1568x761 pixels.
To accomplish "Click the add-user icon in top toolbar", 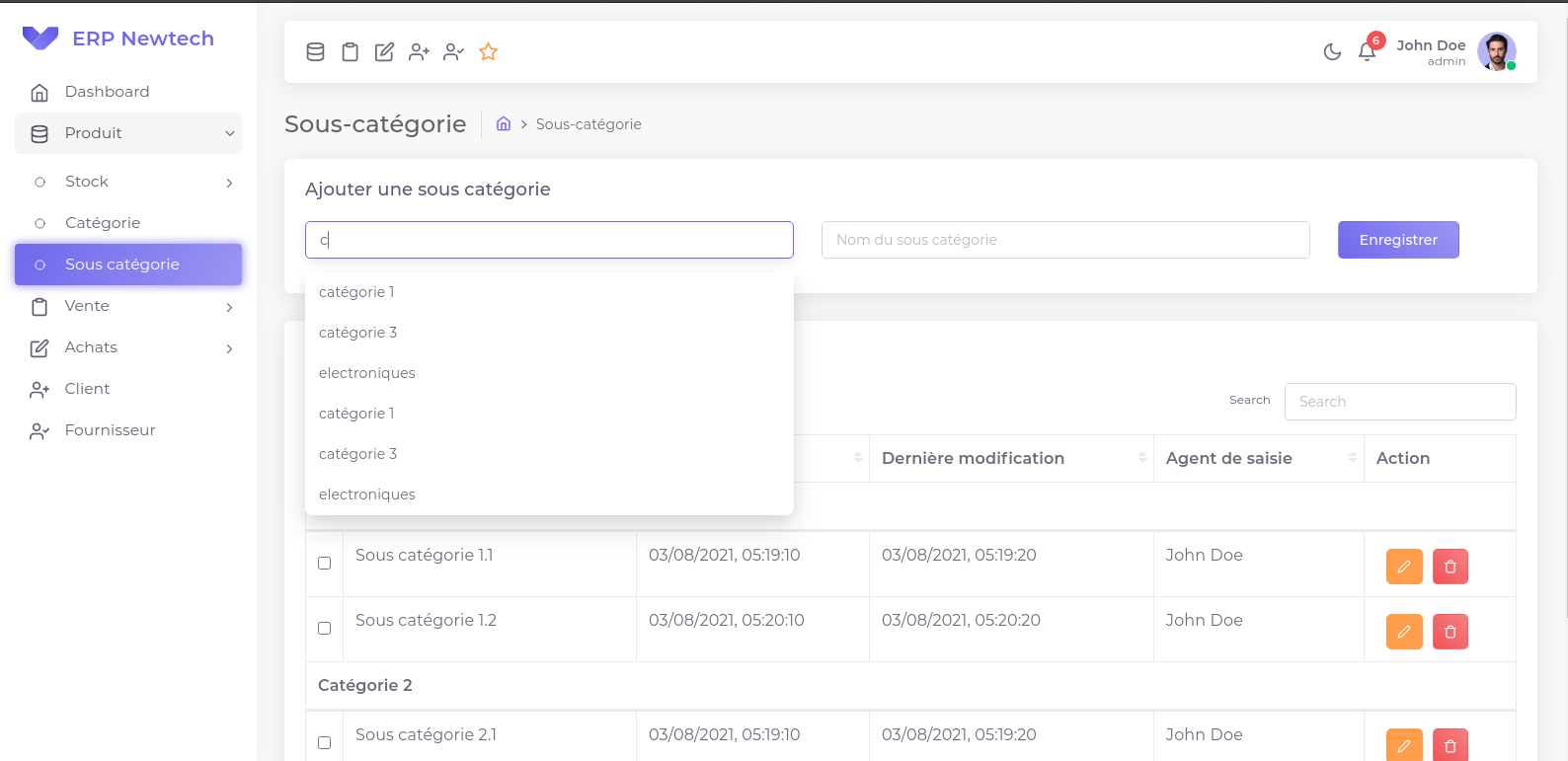I will click(x=419, y=52).
